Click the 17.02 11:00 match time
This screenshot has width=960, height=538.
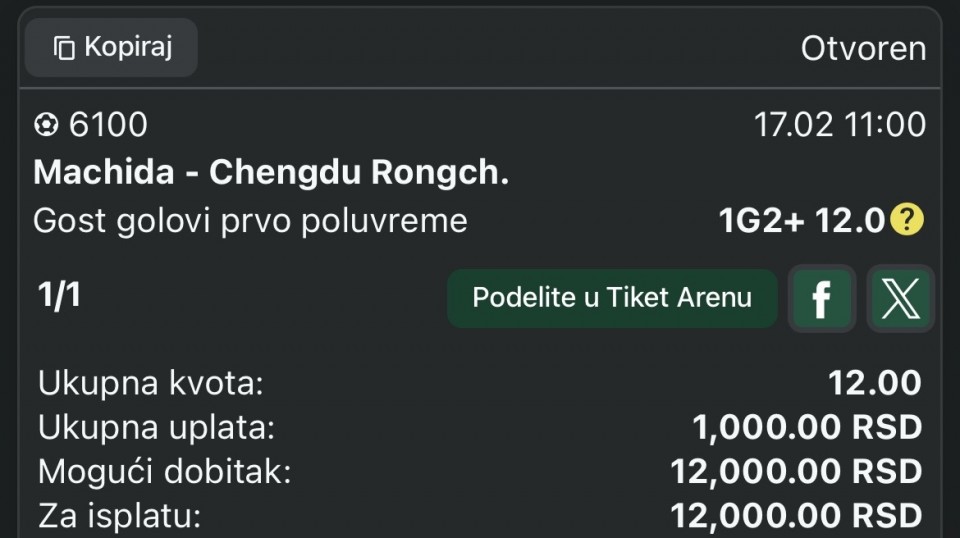(x=839, y=125)
